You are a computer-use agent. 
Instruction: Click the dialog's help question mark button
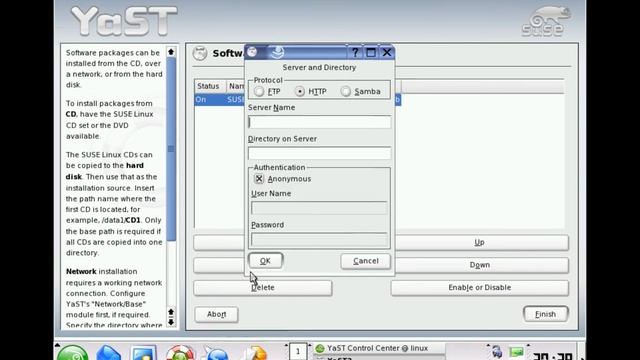point(355,53)
